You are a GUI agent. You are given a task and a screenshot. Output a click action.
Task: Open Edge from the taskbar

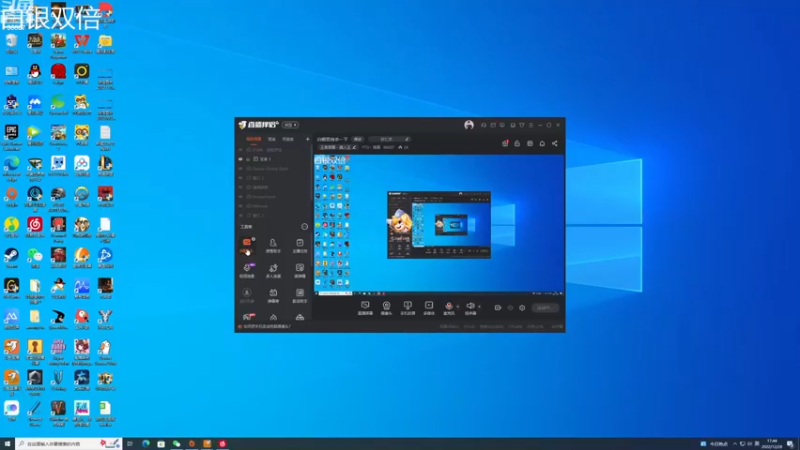coord(145,444)
